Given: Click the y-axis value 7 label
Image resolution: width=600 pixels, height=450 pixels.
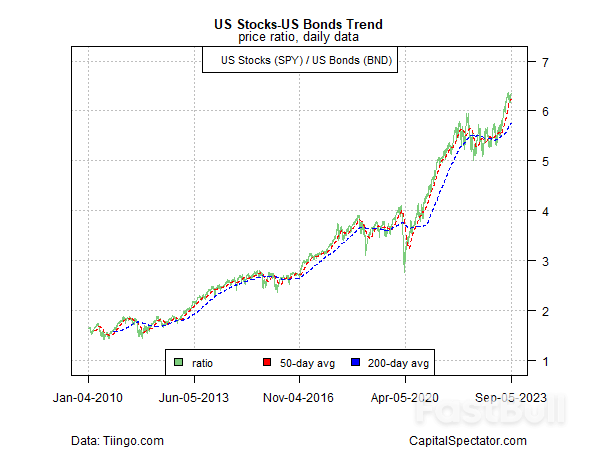Looking at the screenshot, I should [545, 62].
